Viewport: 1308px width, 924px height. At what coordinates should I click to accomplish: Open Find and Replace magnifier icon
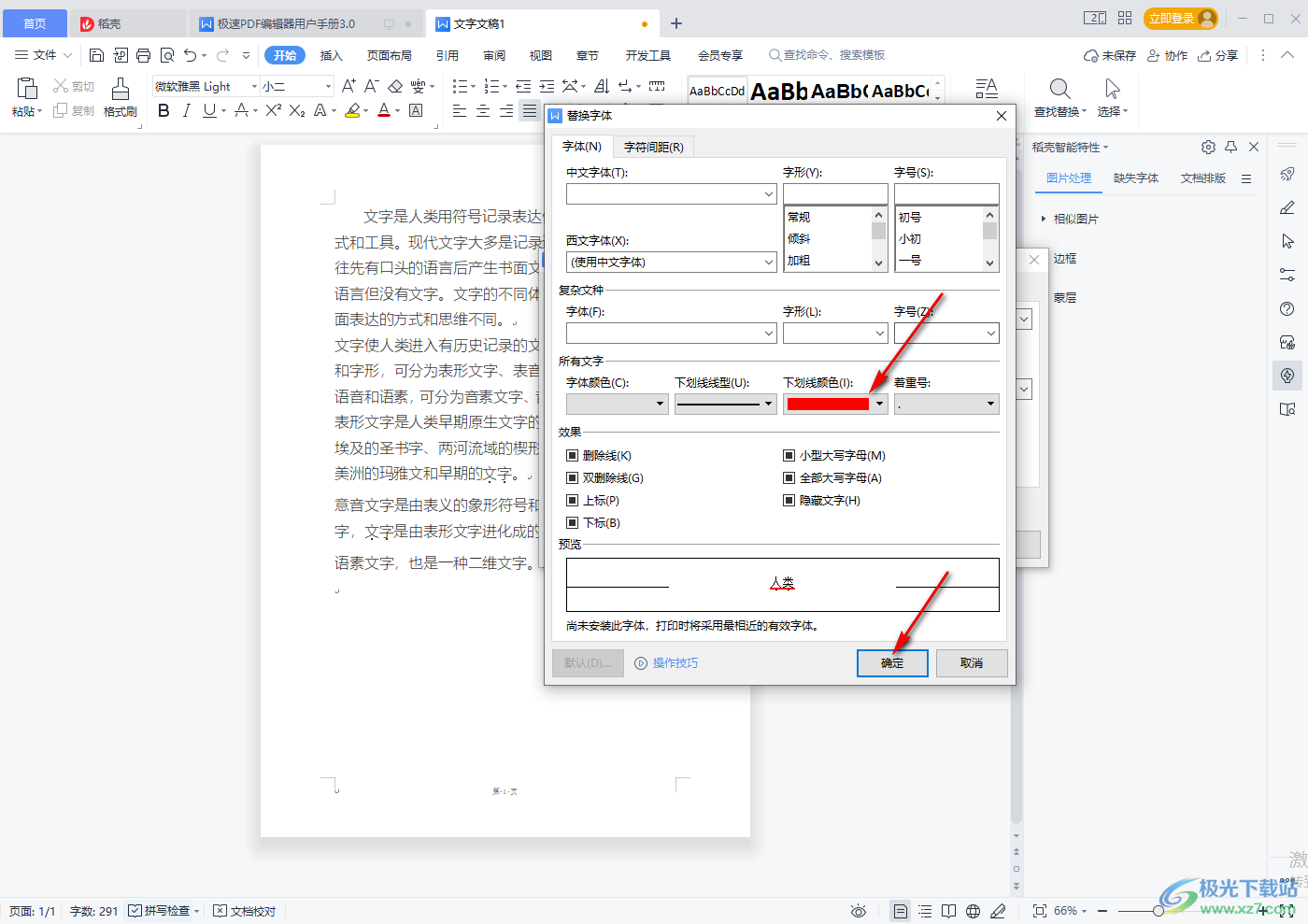[1059, 89]
